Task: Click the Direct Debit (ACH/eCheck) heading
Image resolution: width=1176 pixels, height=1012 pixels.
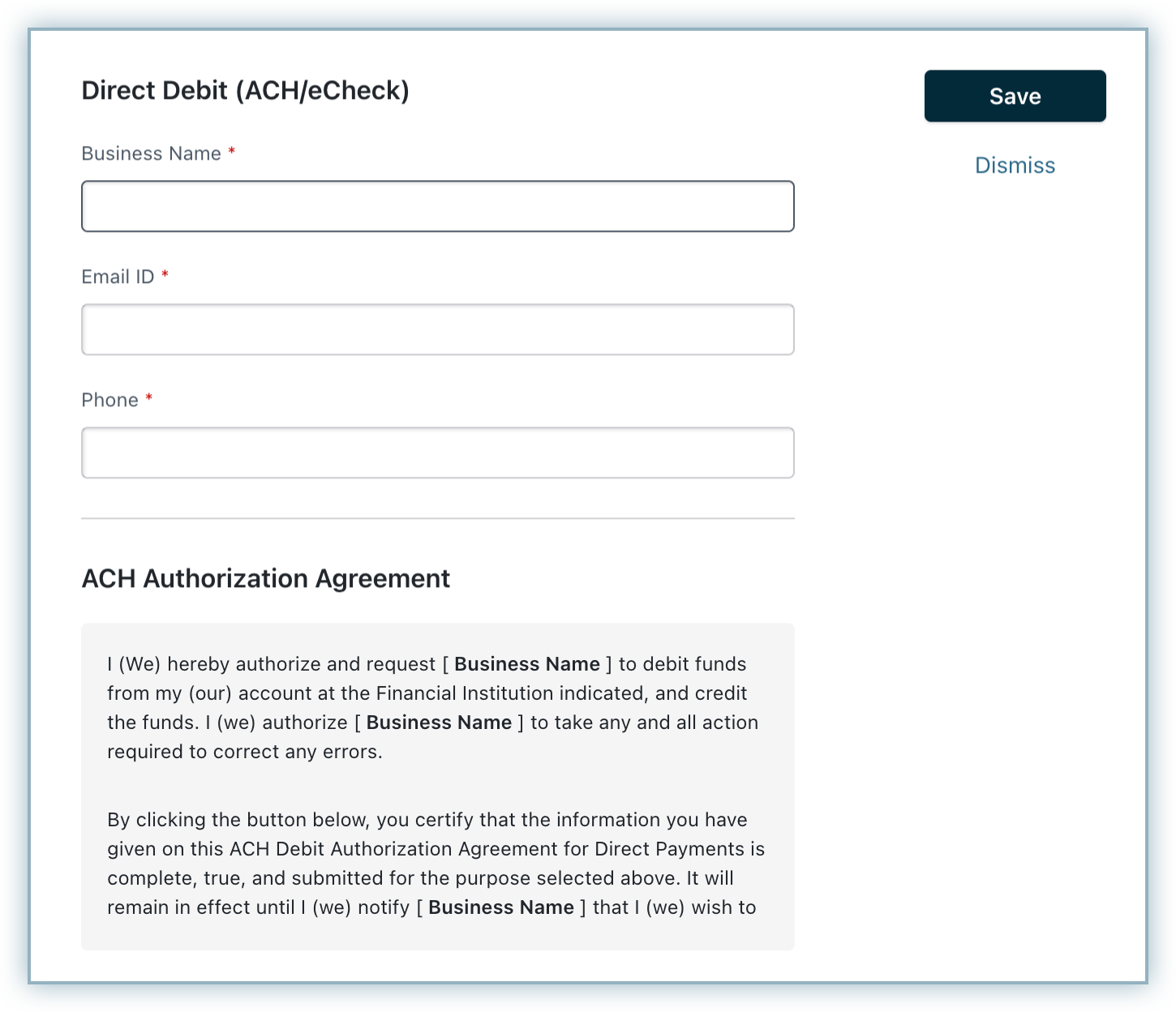Action: [x=245, y=91]
